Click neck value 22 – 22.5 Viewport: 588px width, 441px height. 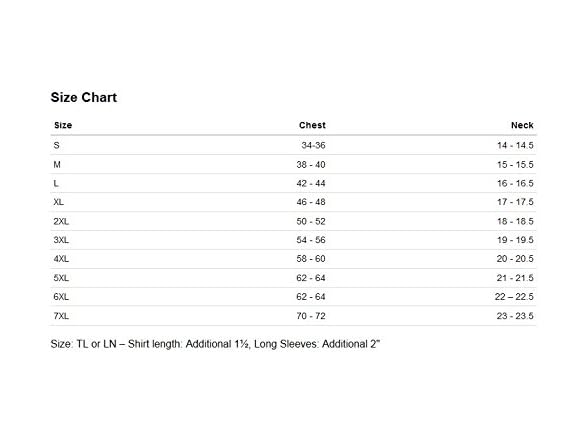click(514, 297)
